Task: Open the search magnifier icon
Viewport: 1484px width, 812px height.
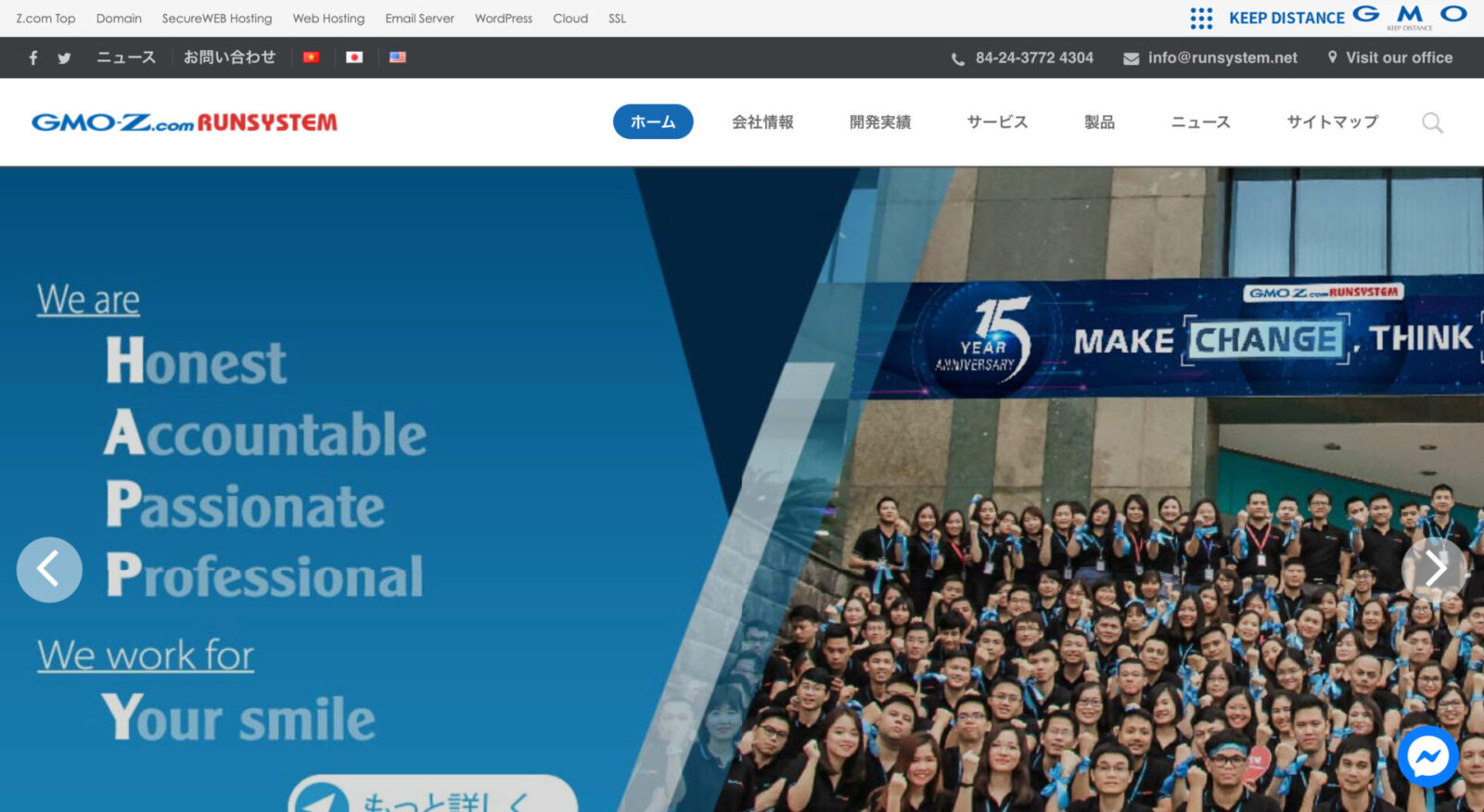Action: pos(1432,122)
